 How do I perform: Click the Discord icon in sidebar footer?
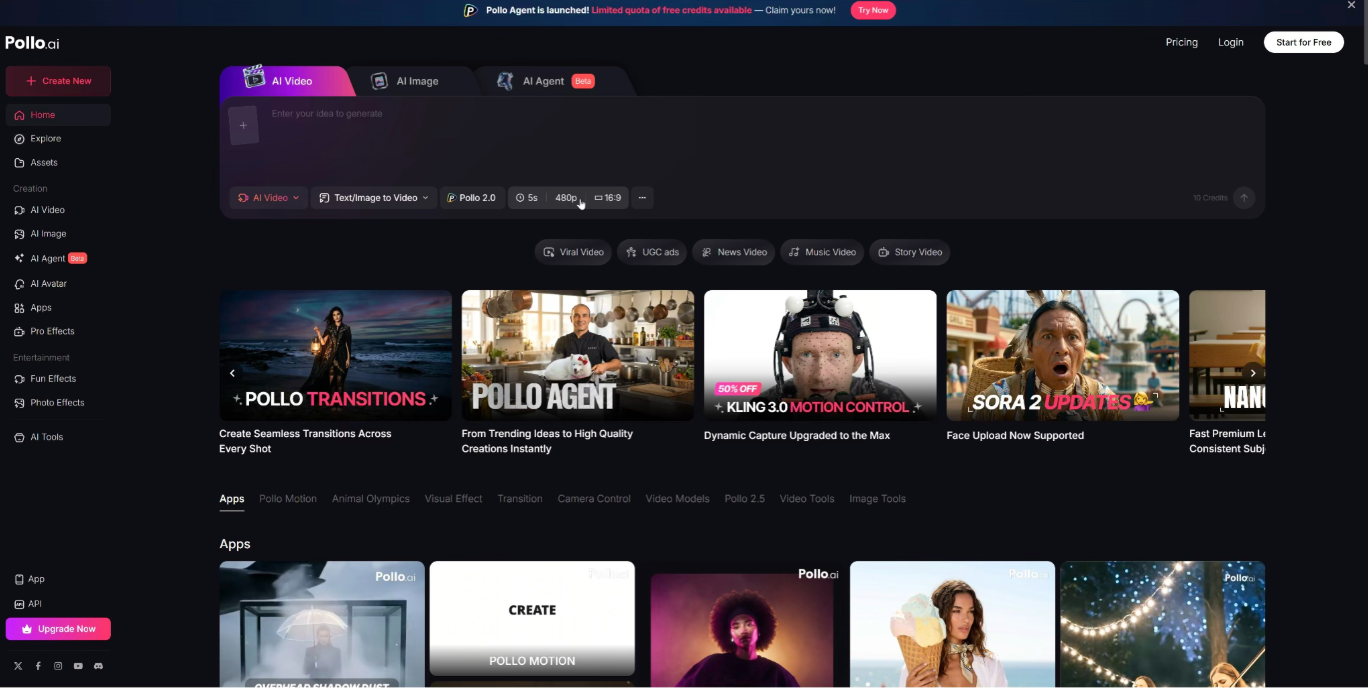point(98,666)
